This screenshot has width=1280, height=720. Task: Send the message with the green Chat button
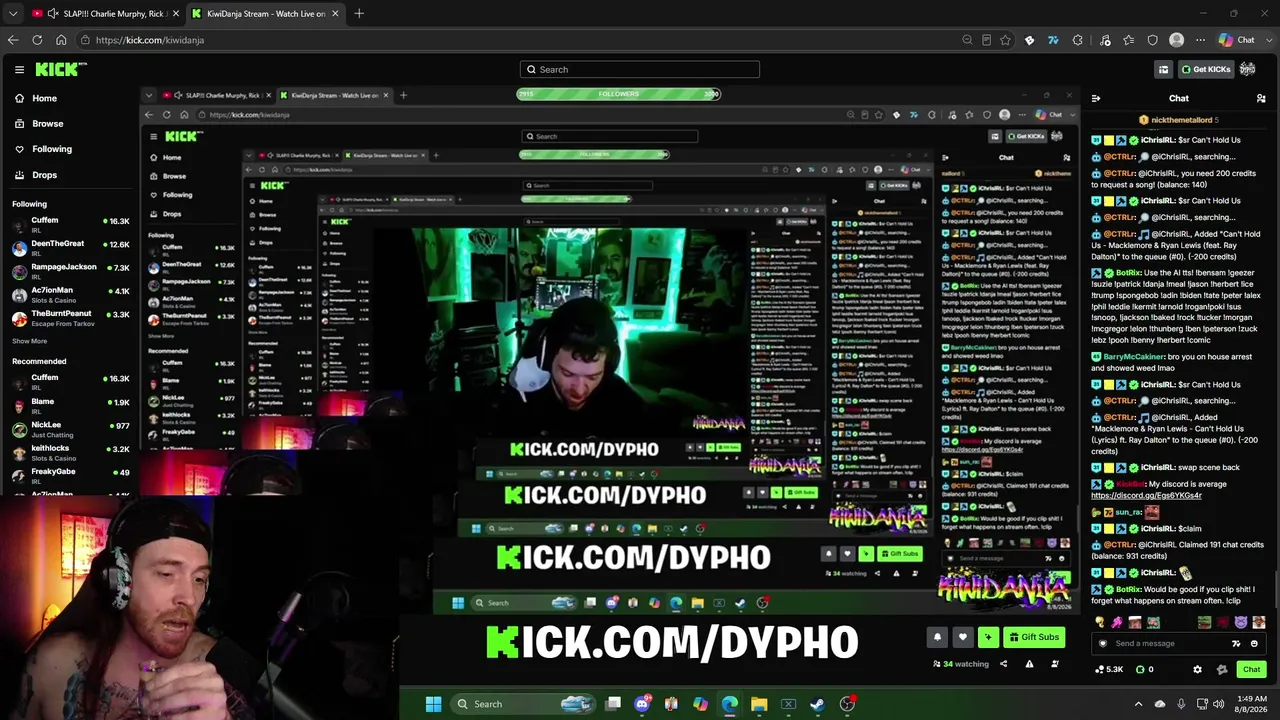[1251, 670]
